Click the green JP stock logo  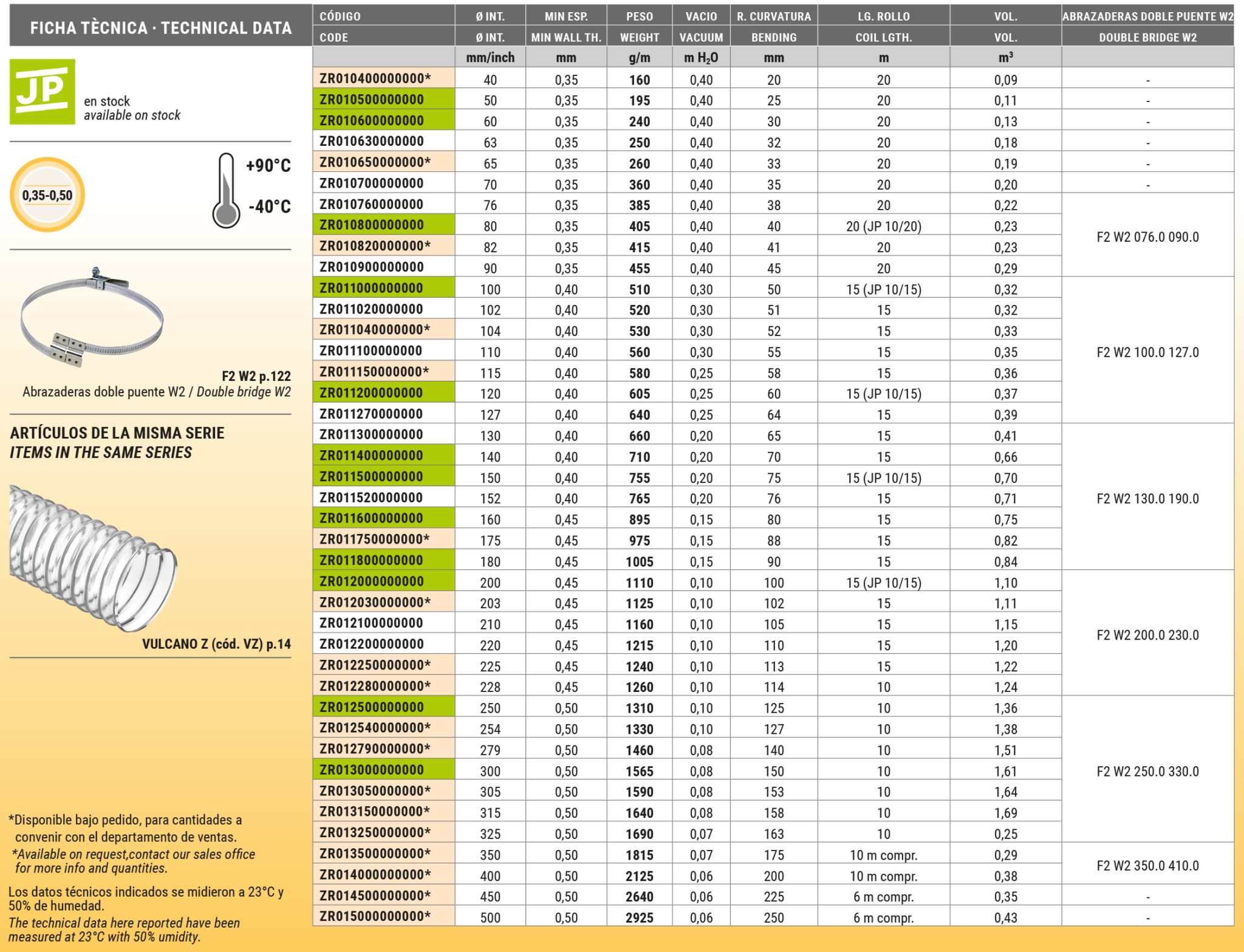pos(43,92)
